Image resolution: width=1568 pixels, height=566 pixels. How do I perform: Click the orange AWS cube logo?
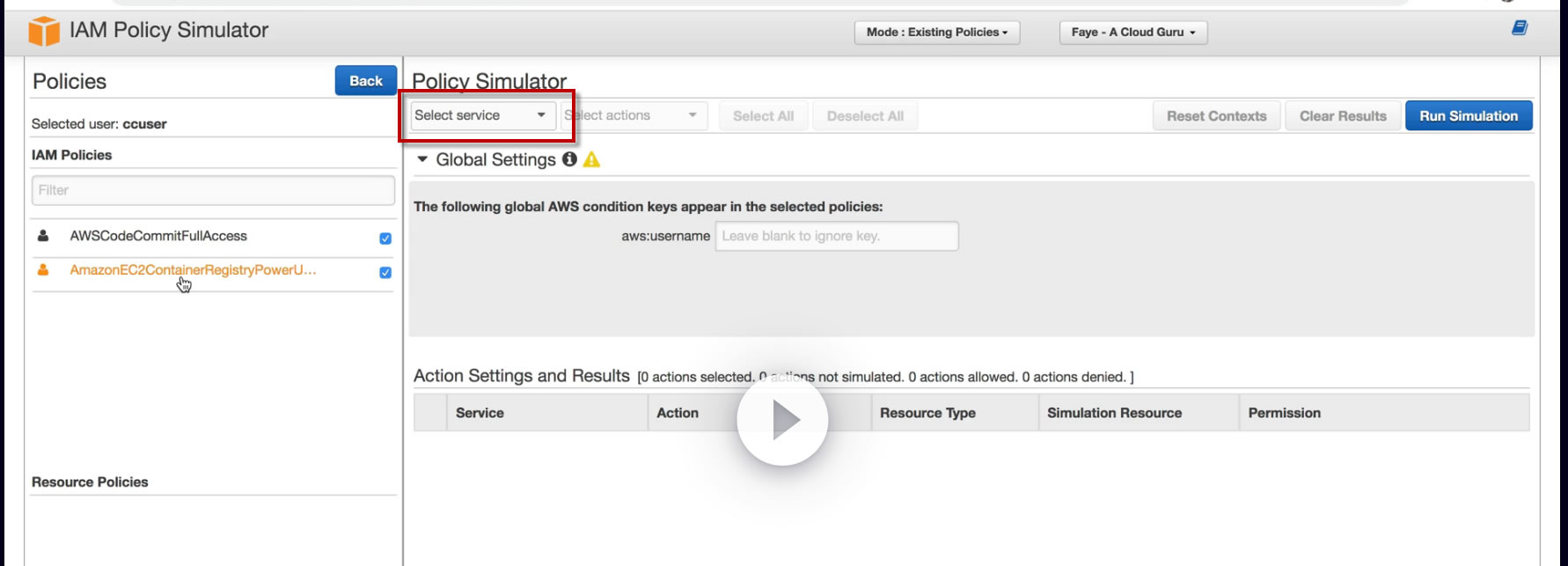(x=44, y=31)
